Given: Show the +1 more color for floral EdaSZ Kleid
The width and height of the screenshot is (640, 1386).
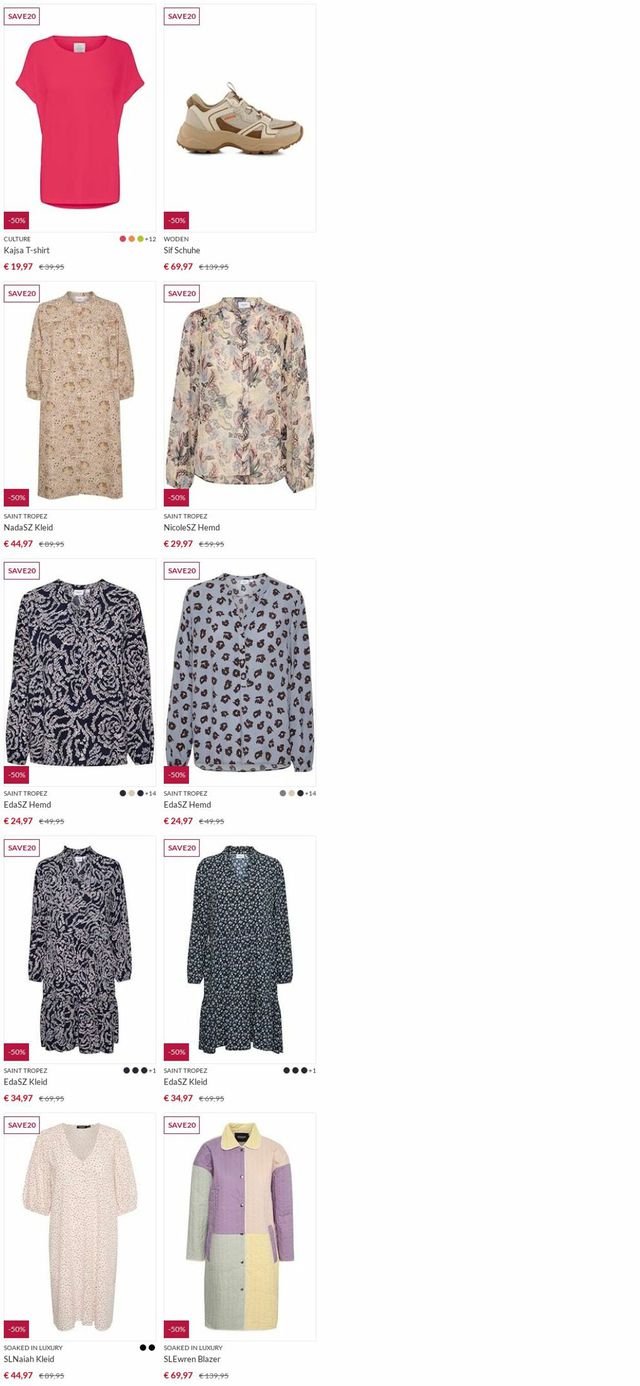Looking at the screenshot, I should click(312, 1070).
